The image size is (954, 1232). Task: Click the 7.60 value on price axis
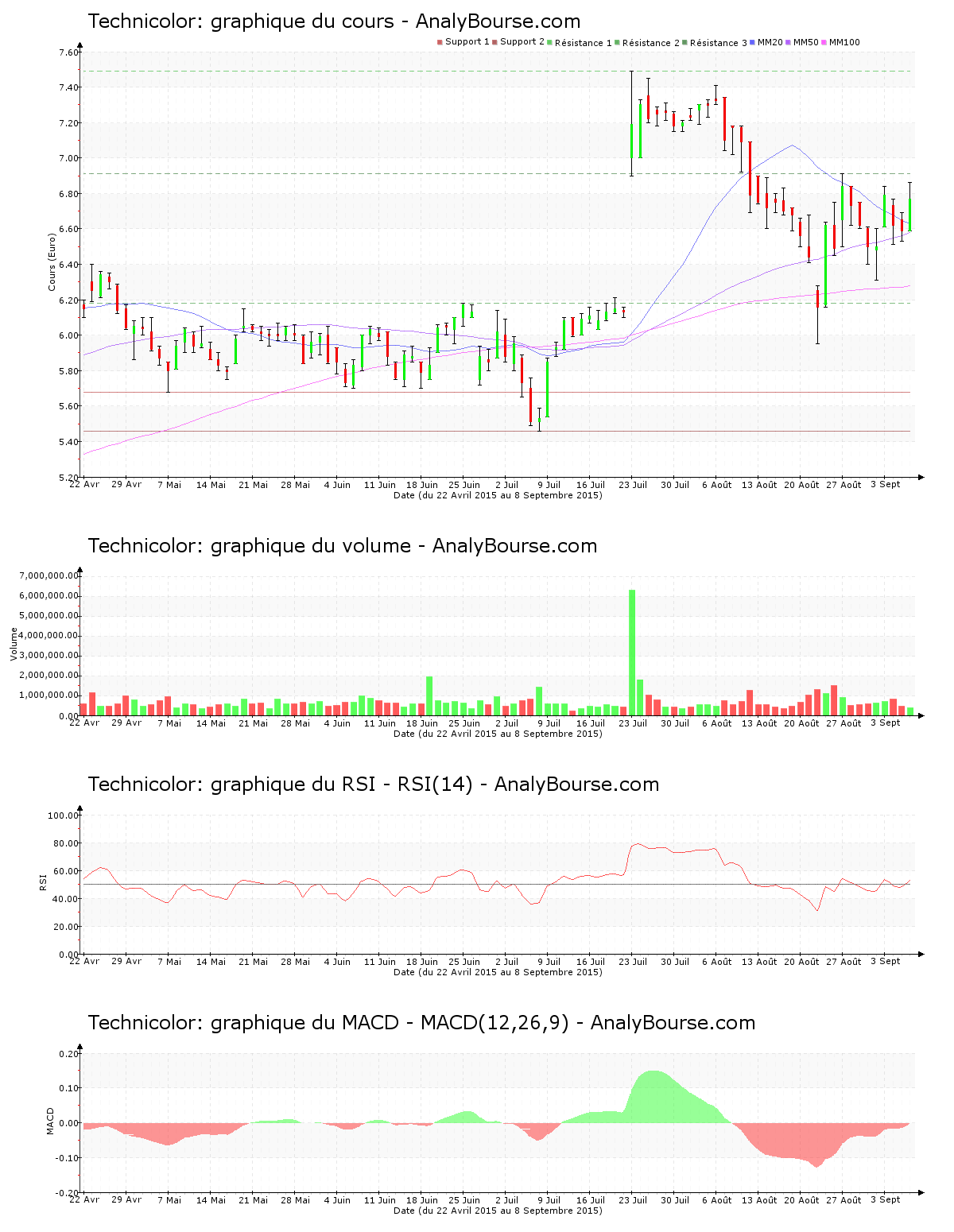[68, 52]
